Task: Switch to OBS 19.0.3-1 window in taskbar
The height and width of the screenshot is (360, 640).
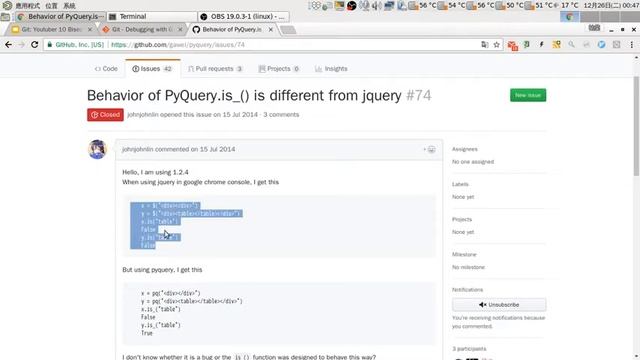Action: pyautogui.click(x=244, y=16)
